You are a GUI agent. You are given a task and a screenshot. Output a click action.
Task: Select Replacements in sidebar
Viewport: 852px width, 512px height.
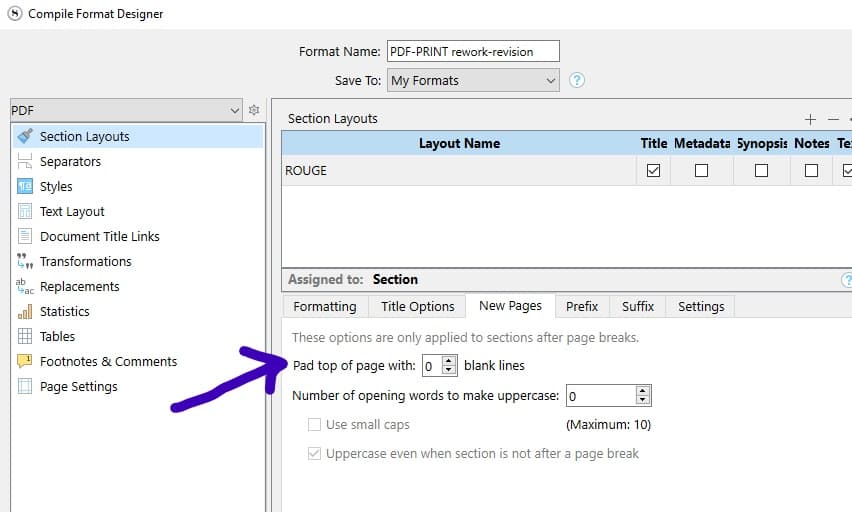point(138,286)
